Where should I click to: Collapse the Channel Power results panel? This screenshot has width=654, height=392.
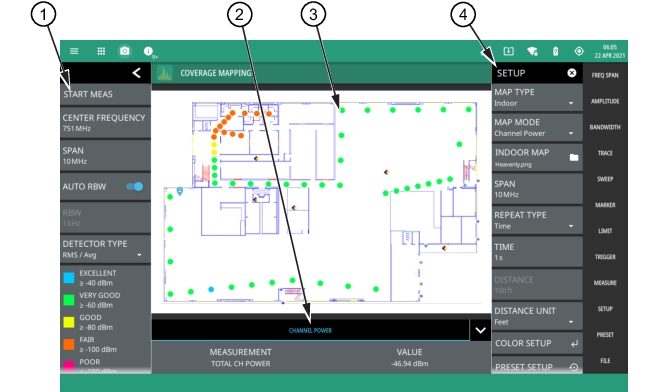pos(480,330)
